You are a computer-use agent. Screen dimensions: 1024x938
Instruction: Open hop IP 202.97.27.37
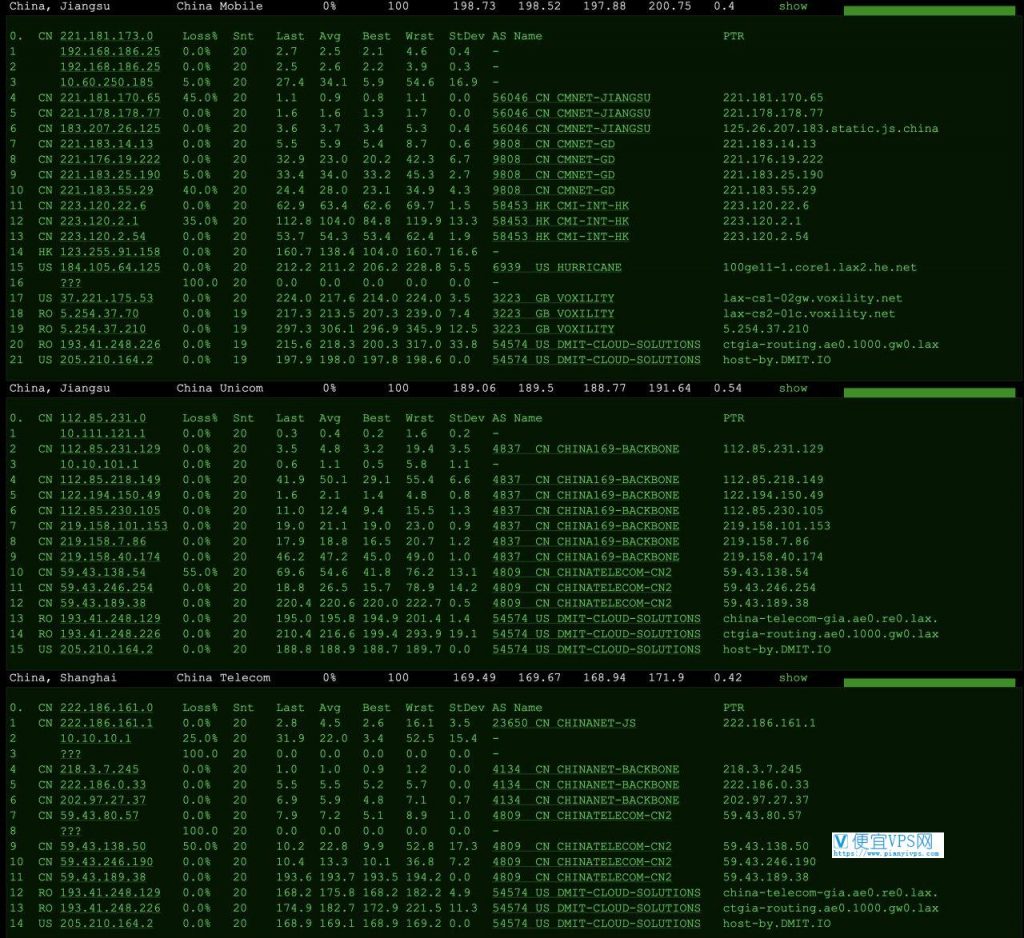103,800
